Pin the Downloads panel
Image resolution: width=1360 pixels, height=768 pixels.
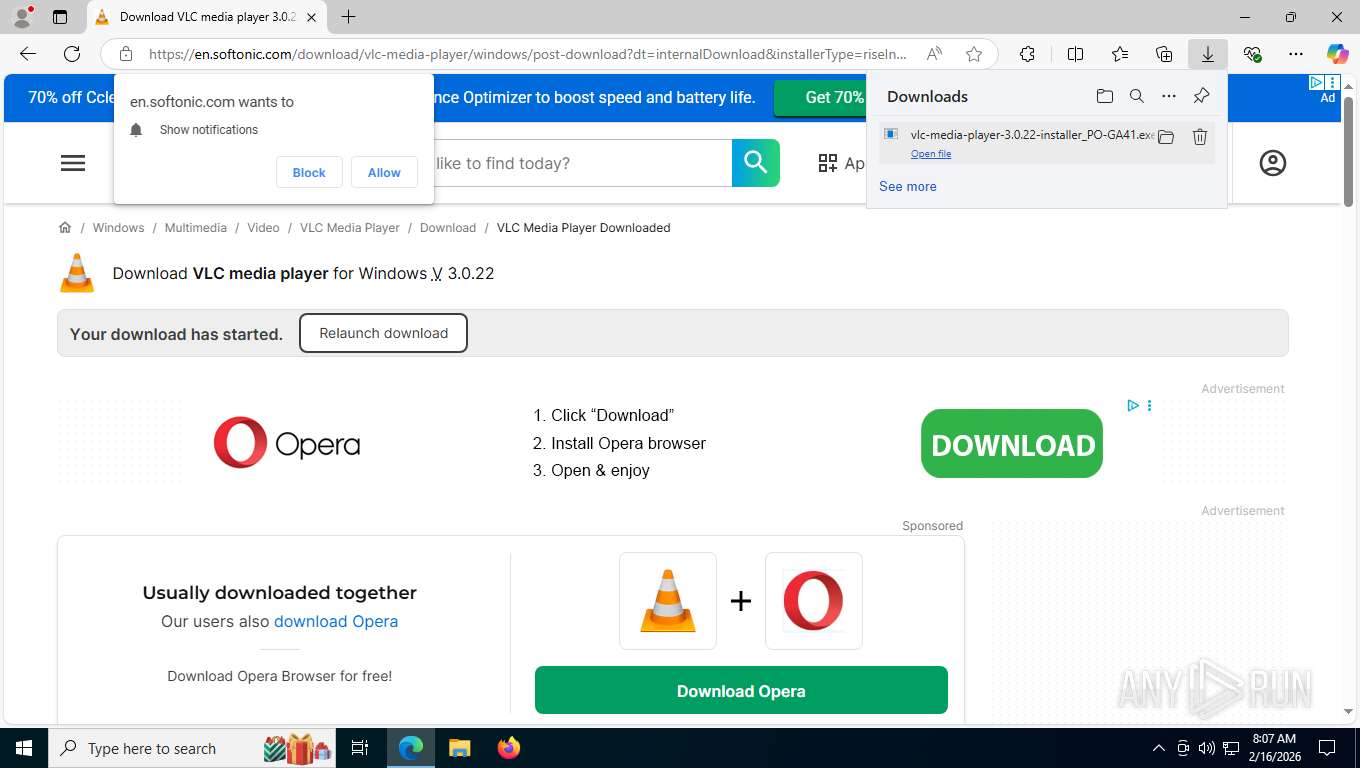click(x=1202, y=96)
